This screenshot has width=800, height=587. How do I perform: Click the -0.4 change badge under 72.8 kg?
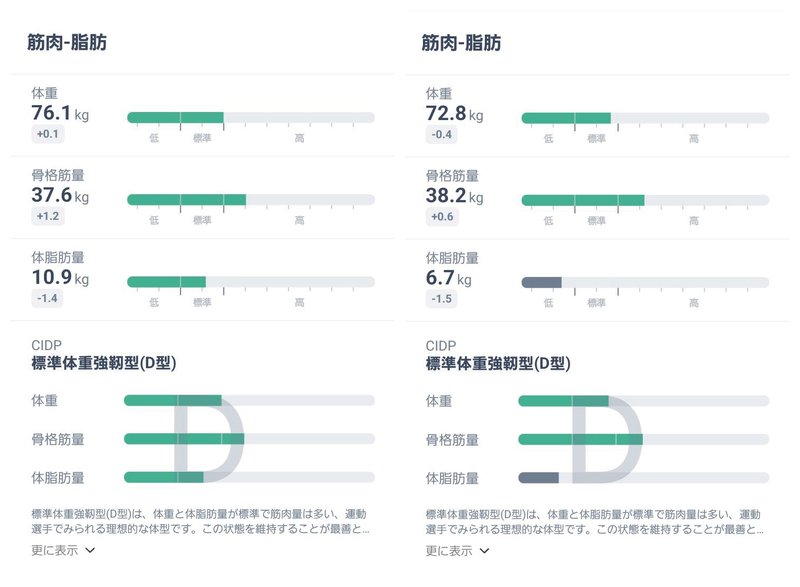441,132
